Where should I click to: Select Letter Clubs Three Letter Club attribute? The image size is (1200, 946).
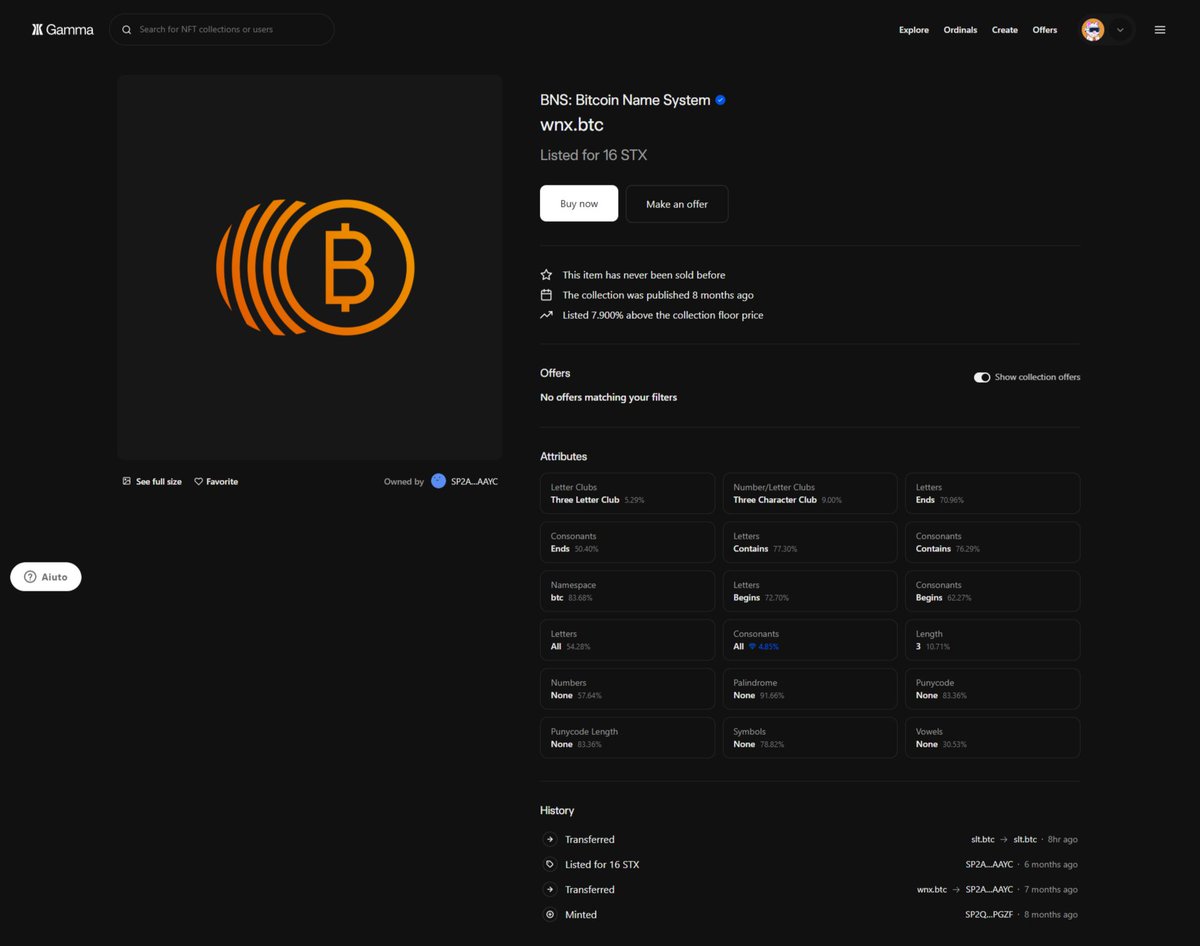click(627, 493)
